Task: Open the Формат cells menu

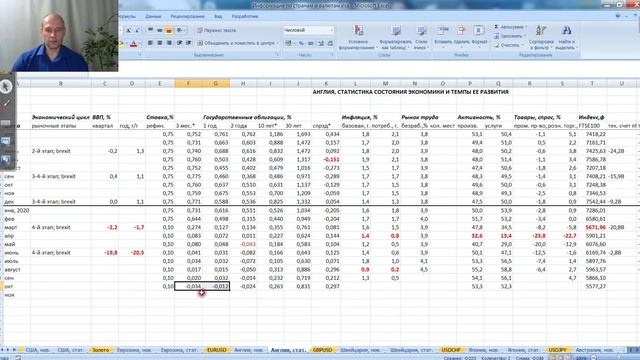Action: [x=479, y=36]
